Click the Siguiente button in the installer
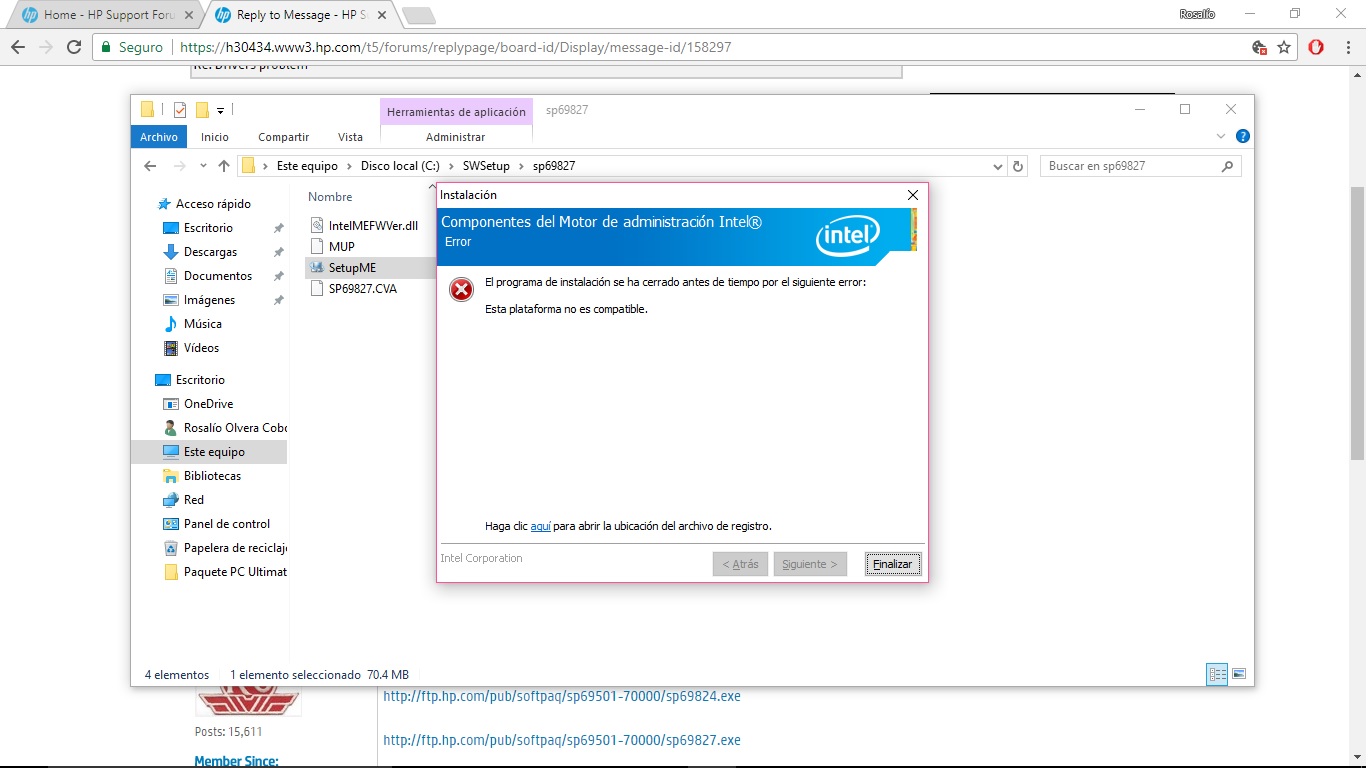The height and width of the screenshot is (770, 1368). click(810, 564)
